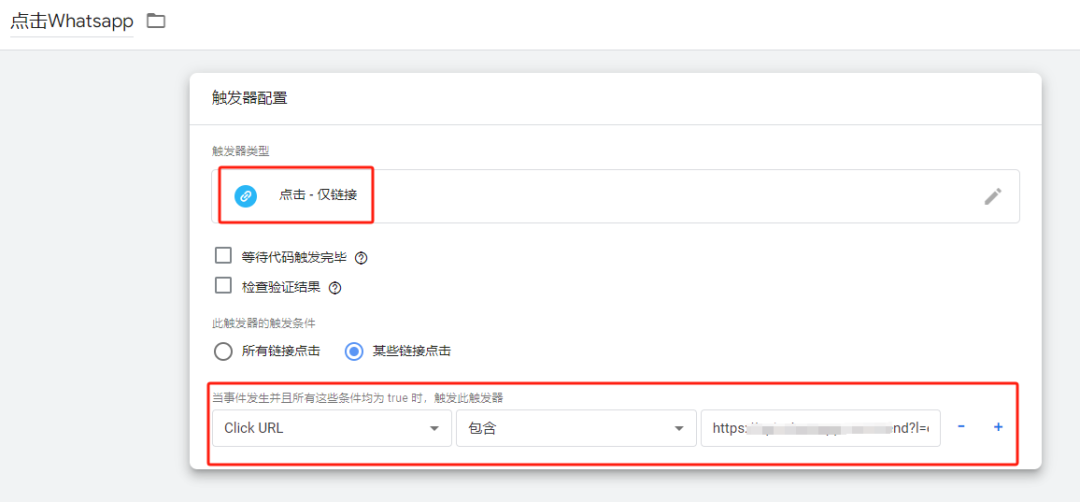1080x502 pixels.
Task: Click the 此触发器的触发条件 label
Action: point(264,322)
